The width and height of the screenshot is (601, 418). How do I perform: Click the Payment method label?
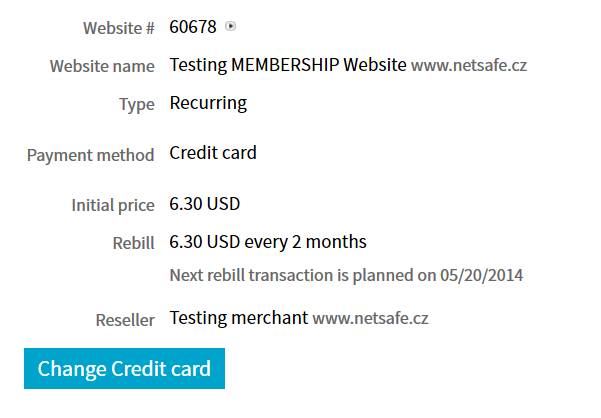click(x=90, y=156)
